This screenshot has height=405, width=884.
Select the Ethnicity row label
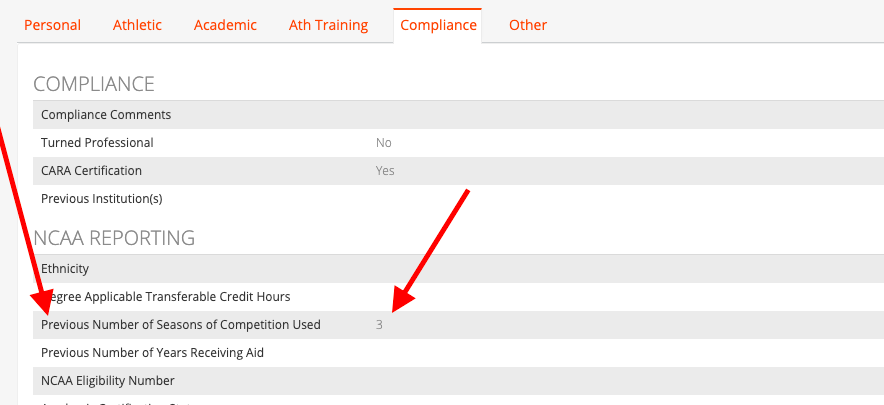pyautogui.click(x=65, y=269)
